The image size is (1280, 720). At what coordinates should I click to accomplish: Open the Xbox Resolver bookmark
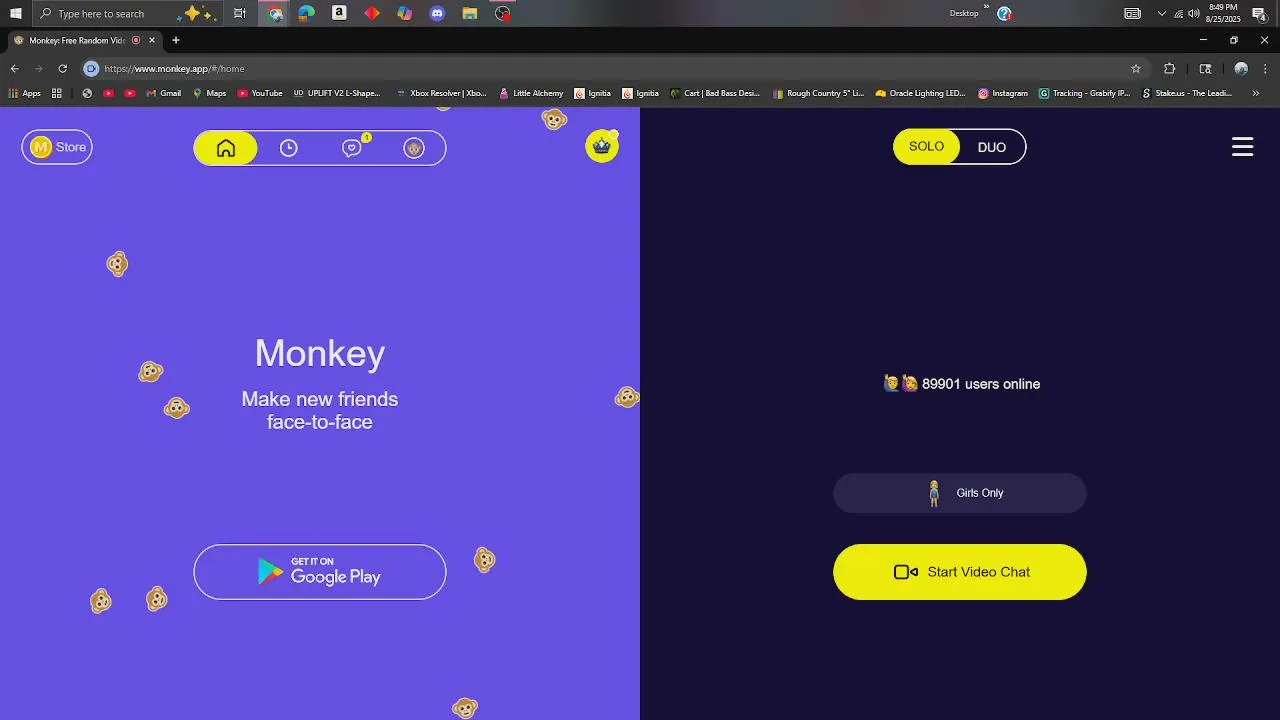pyautogui.click(x=441, y=93)
